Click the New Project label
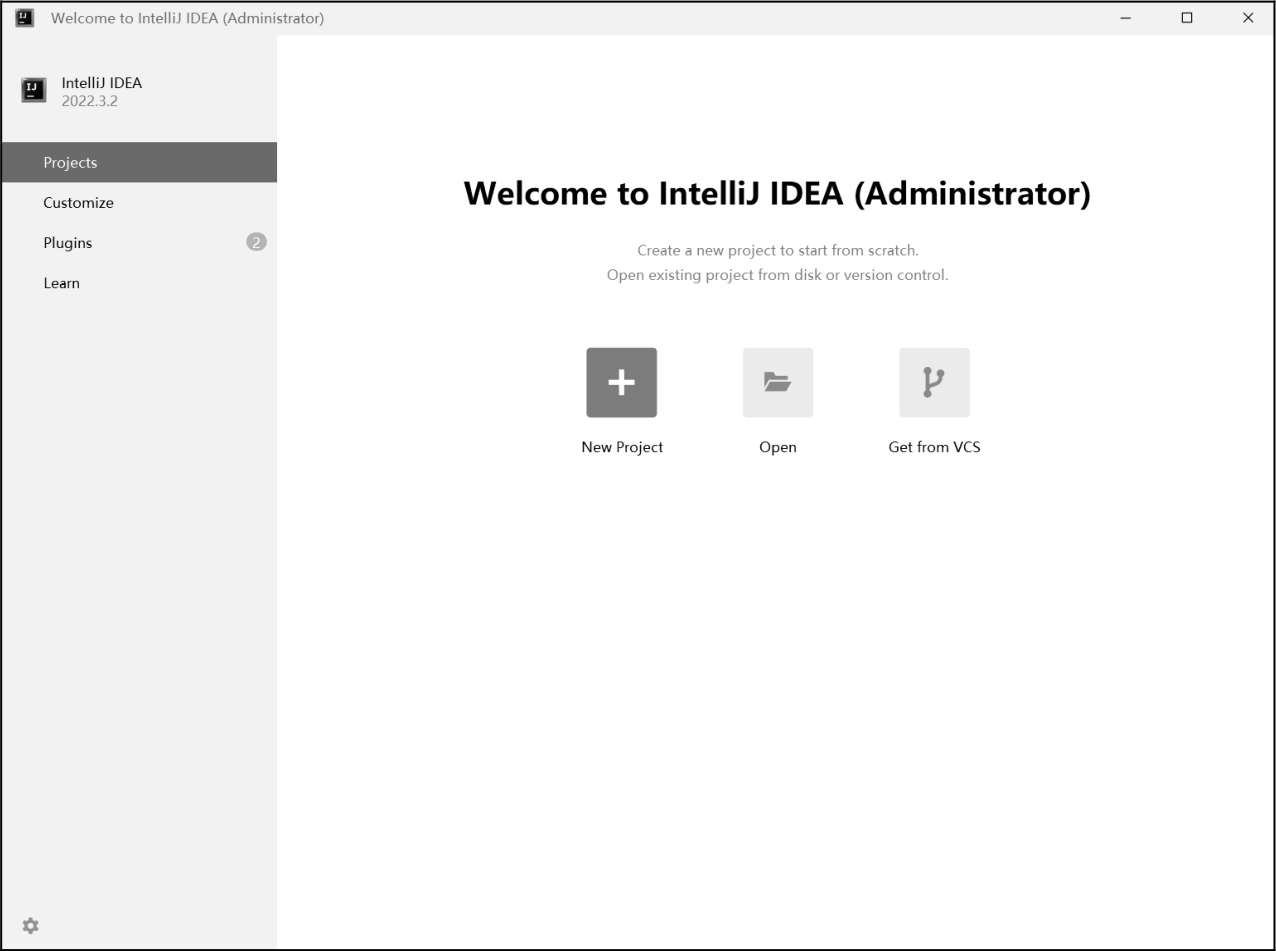Screen dimensions: 1276x951 pyautogui.click(x=622, y=447)
